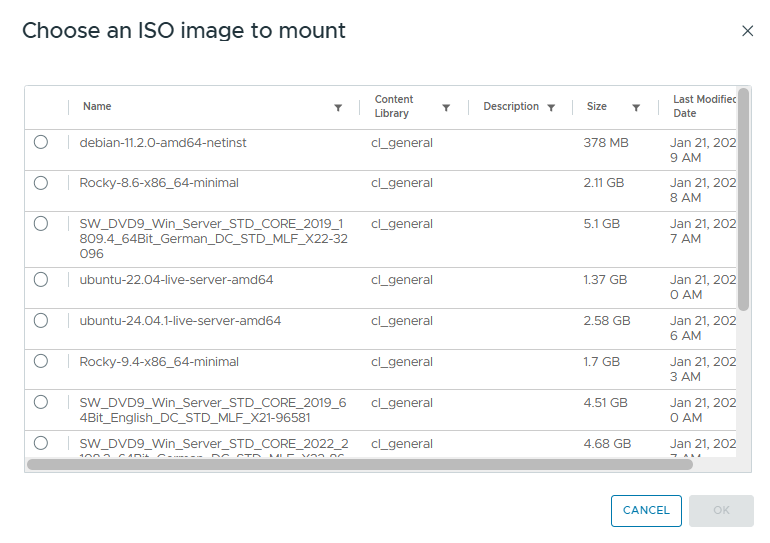770x543 pixels.
Task: Click the German 2019 X22-32096 ISO name
Action: (214, 239)
